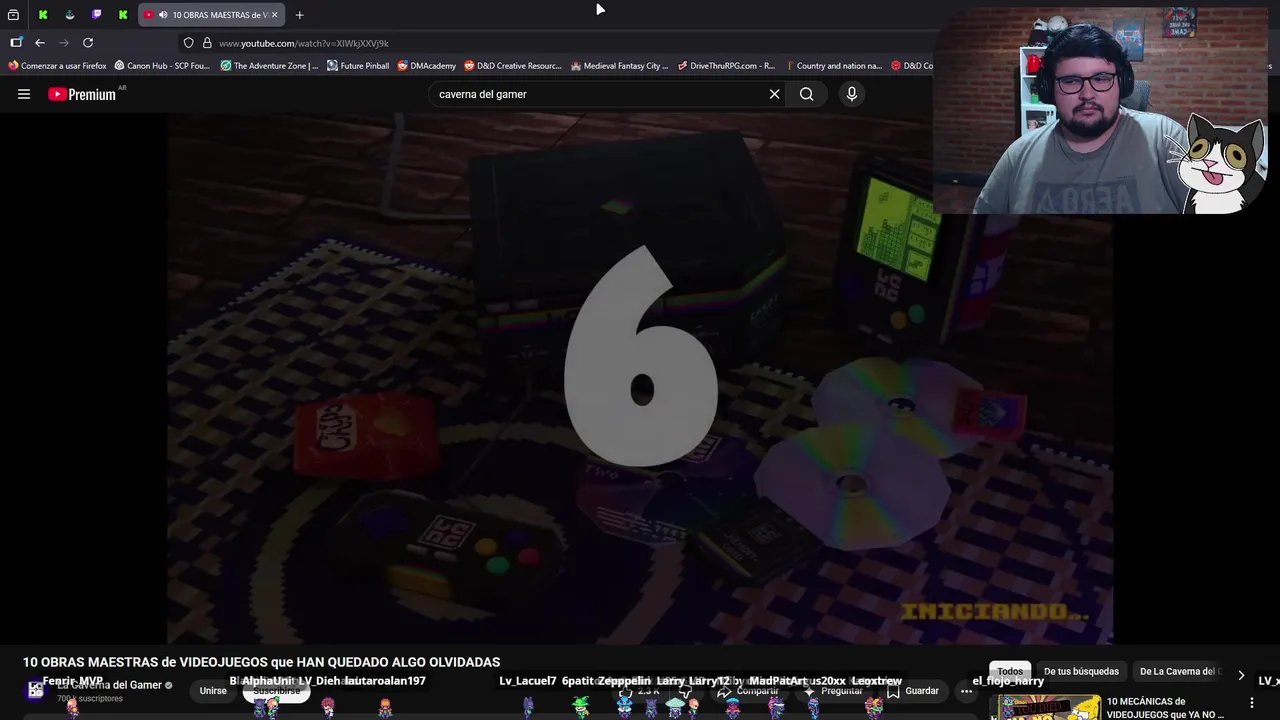Open '10 MECÁNICAS de VIDEOJUEGOS que YA NO' title

[x=1165, y=708]
